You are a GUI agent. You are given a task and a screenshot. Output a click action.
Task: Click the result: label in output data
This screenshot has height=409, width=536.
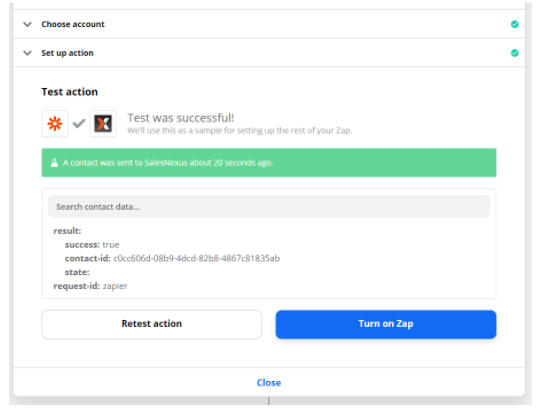[67, 231]
